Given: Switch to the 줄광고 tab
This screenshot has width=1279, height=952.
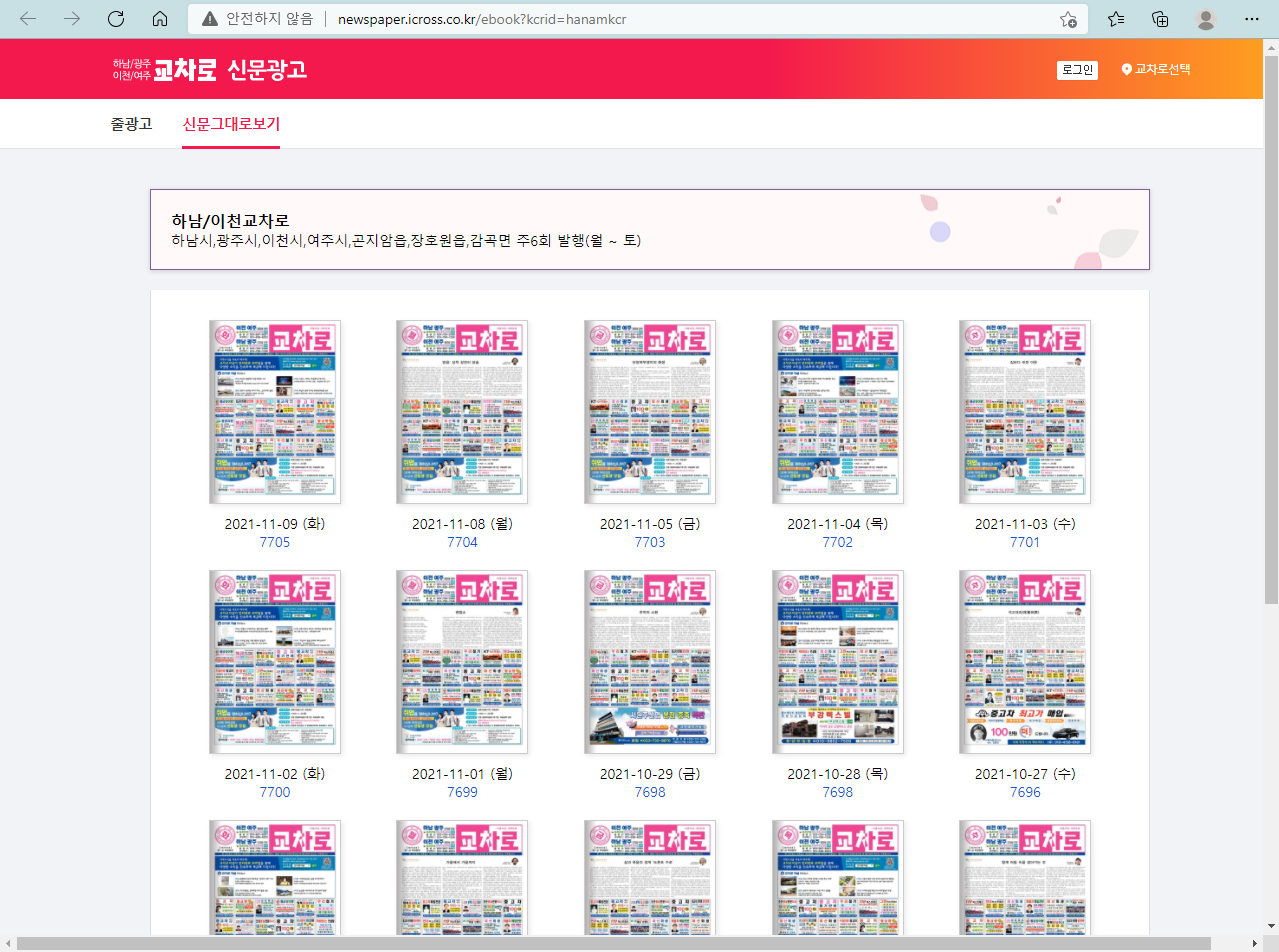Looking at the screenshot, I should (131, 124).
